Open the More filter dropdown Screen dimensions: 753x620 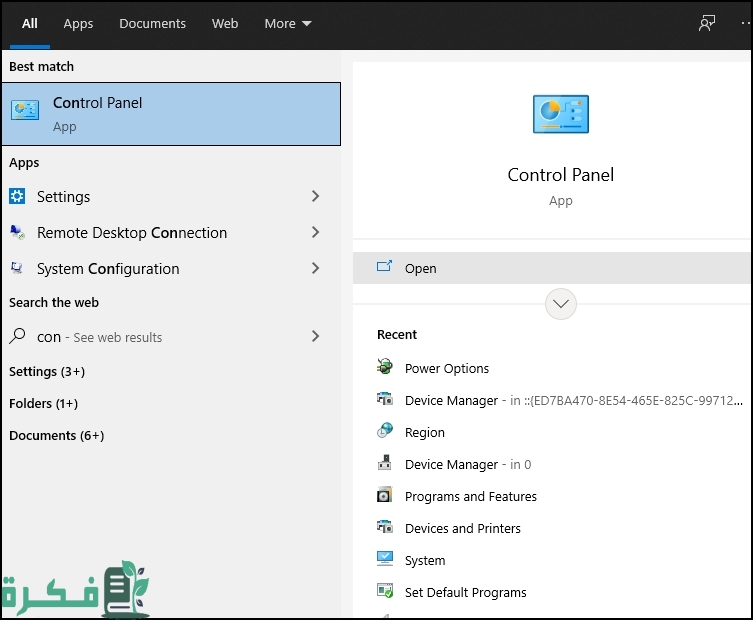pos(288,23)
